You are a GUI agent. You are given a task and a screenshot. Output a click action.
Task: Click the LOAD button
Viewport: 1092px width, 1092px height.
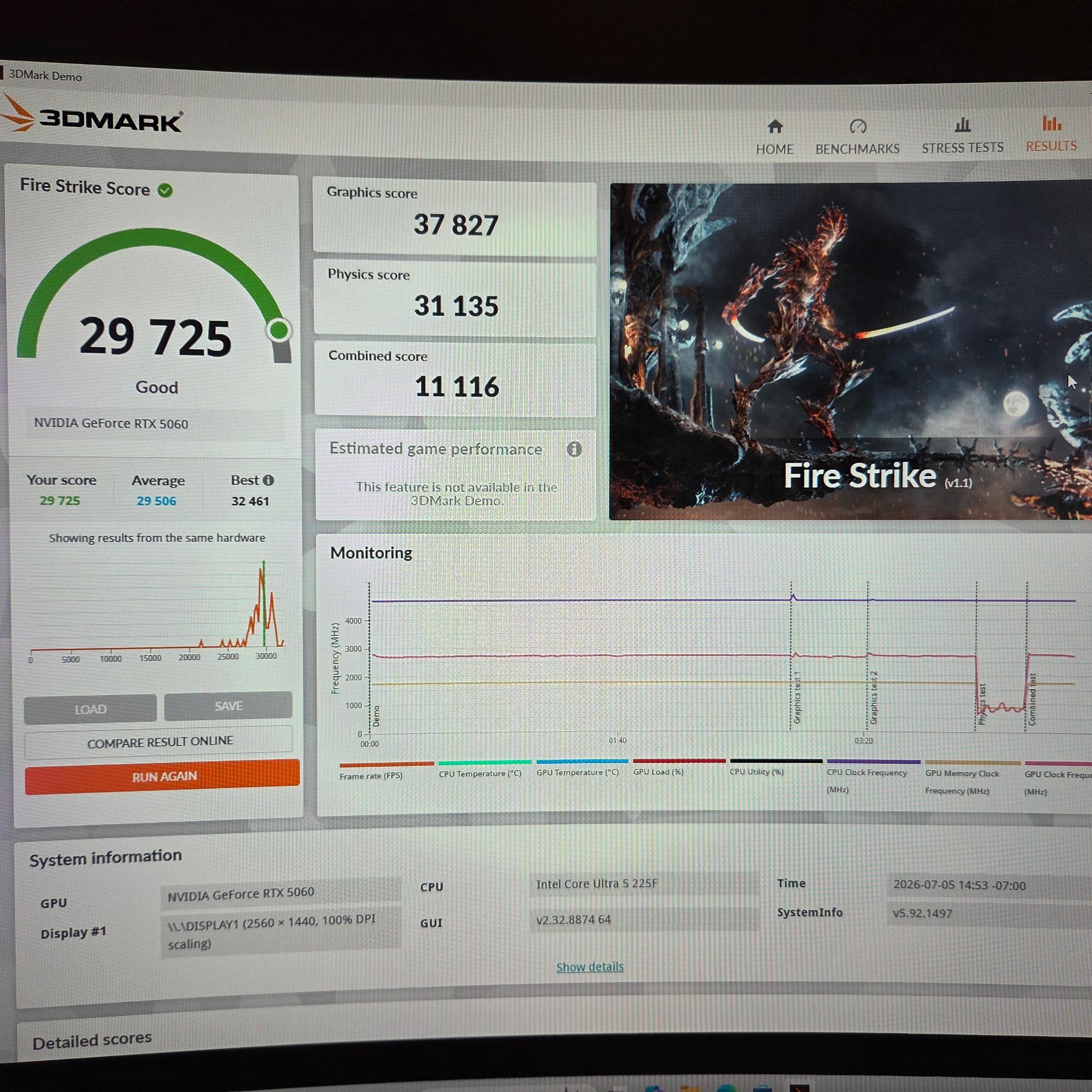(91, 709)
